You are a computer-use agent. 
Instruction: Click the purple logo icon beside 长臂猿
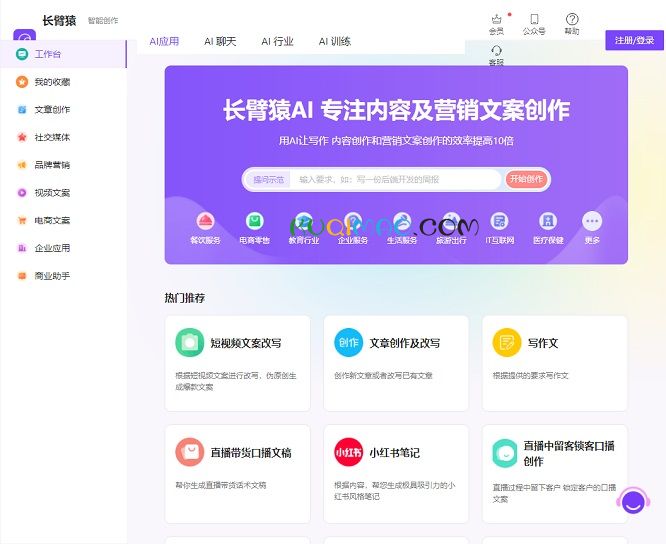point(25,35)
